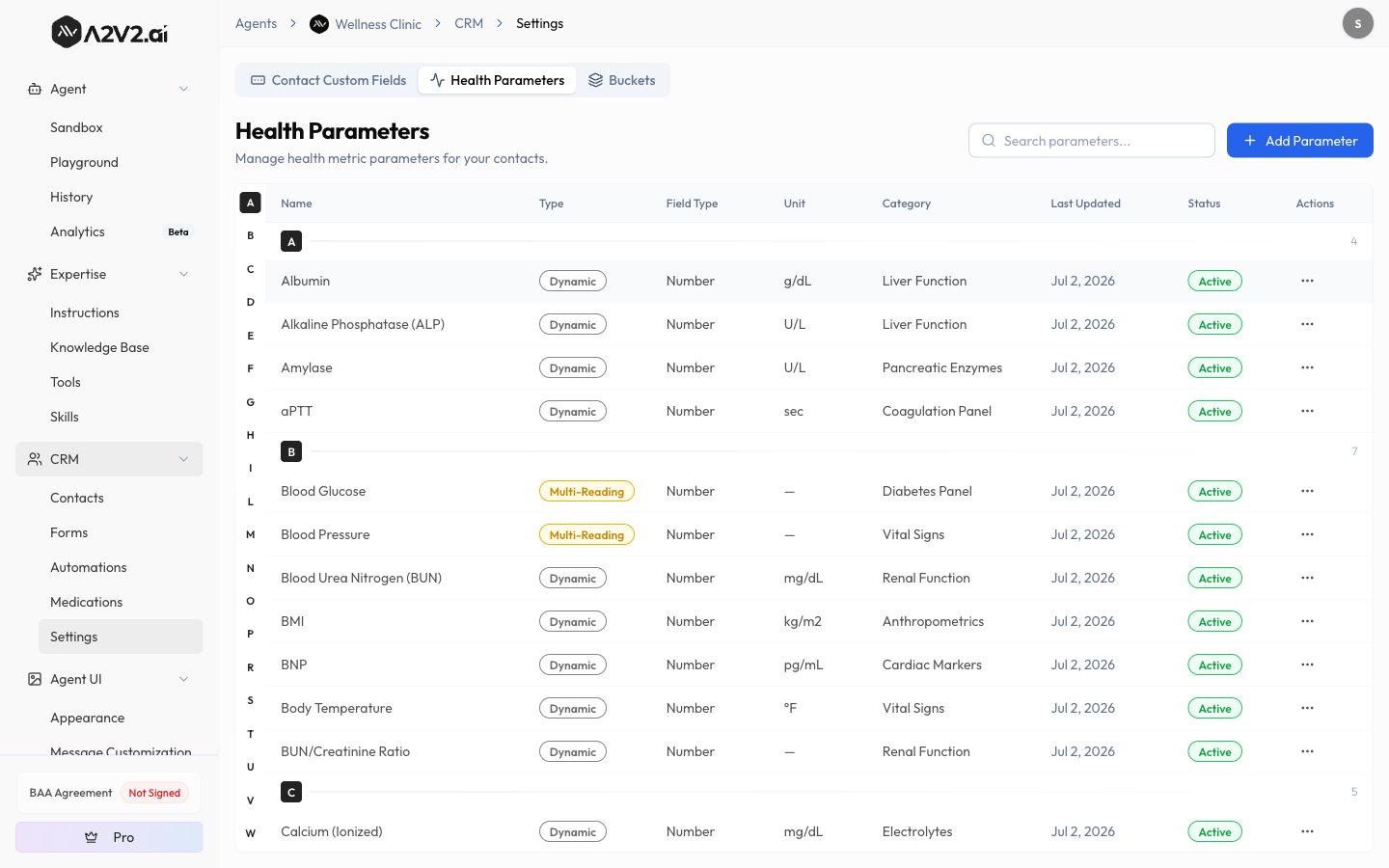Open actions menu for Amylase row
The height and width of the screenshot is (868, 1389).
tap(1307, 367)
